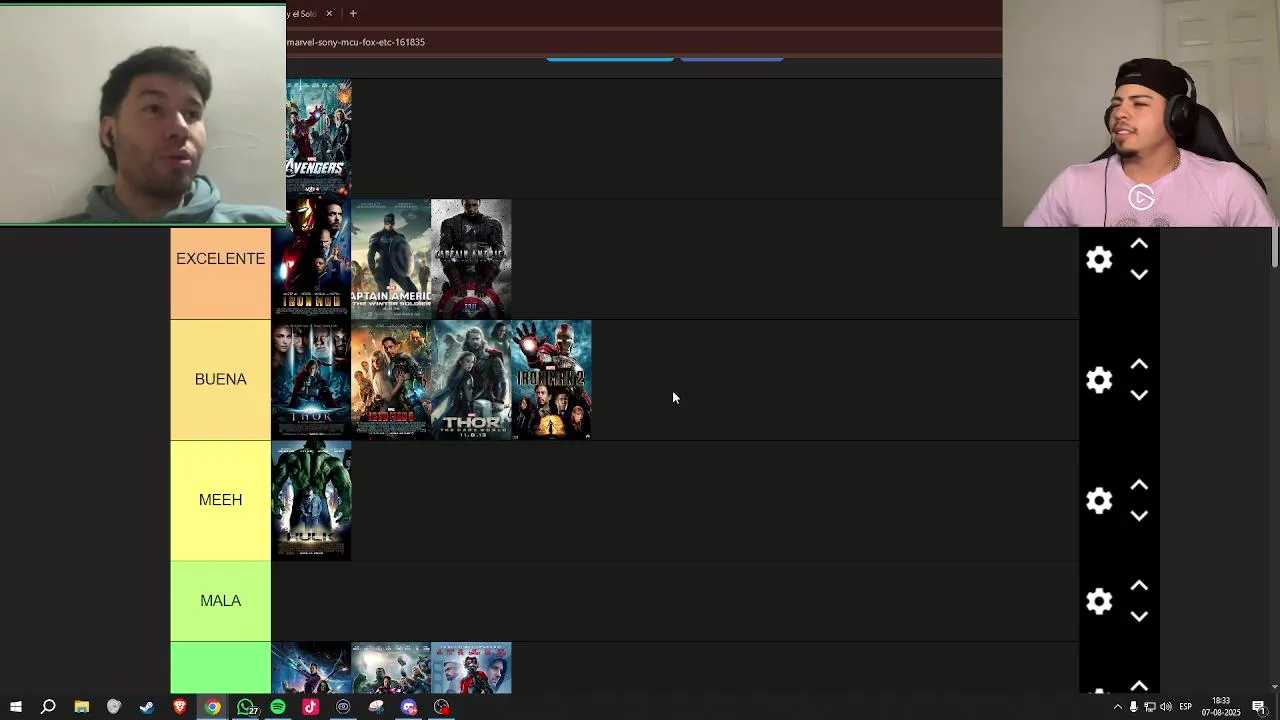Move EXCELENTE tier up with arrow
1280x720 pixels.
tap(1139, 244)
